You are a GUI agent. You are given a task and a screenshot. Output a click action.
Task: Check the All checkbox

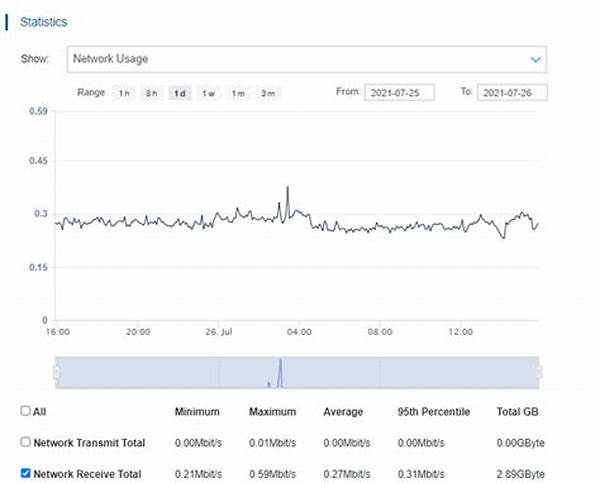(26, 411)
